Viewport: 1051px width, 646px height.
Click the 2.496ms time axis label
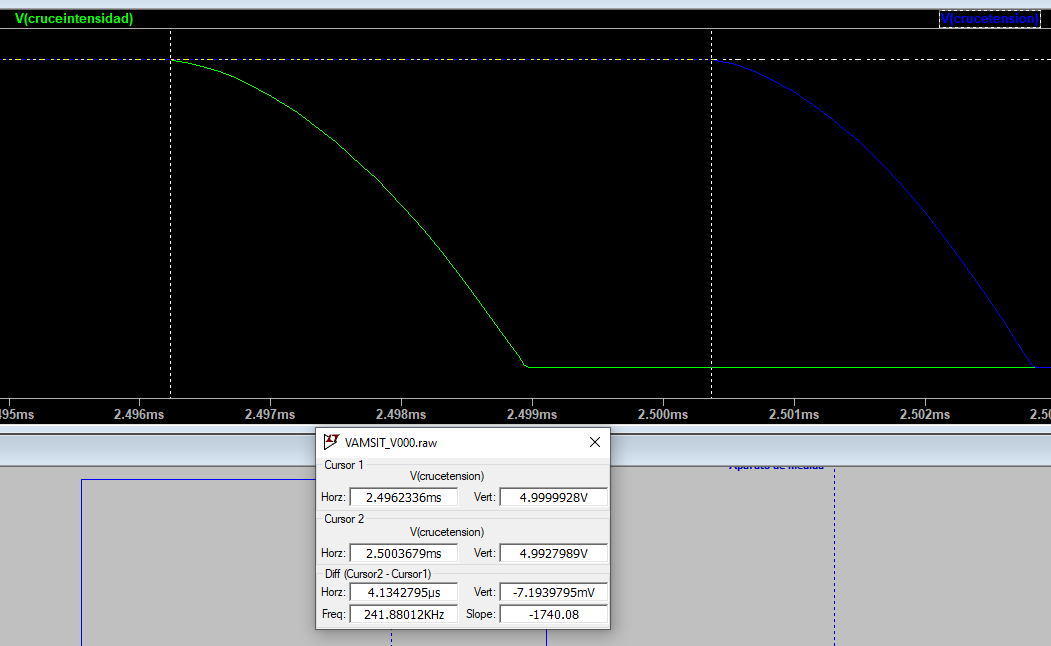(139, 414)
